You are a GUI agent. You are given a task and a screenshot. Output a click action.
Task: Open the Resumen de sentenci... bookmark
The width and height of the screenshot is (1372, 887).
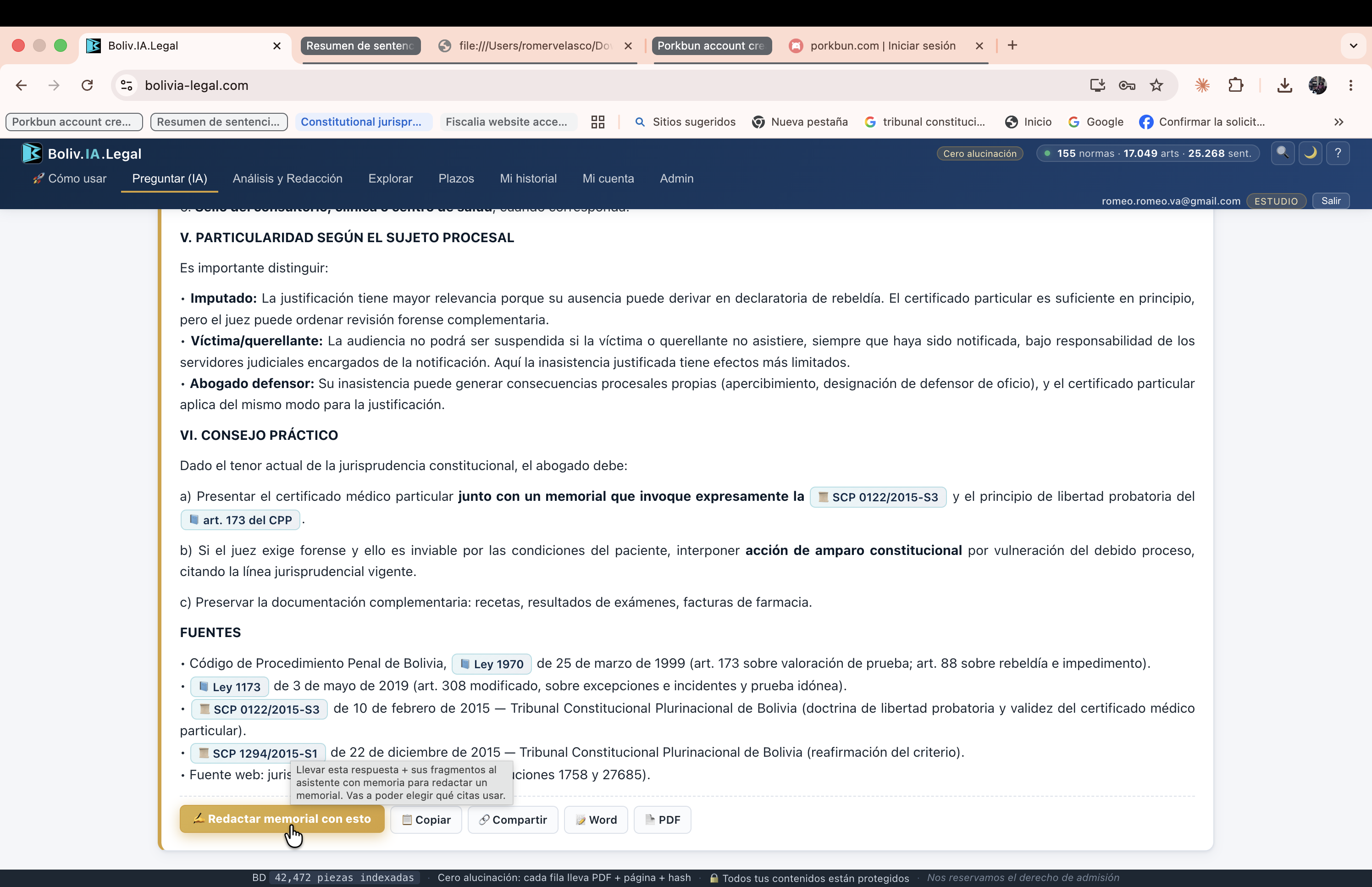click(x=219, y=122)
